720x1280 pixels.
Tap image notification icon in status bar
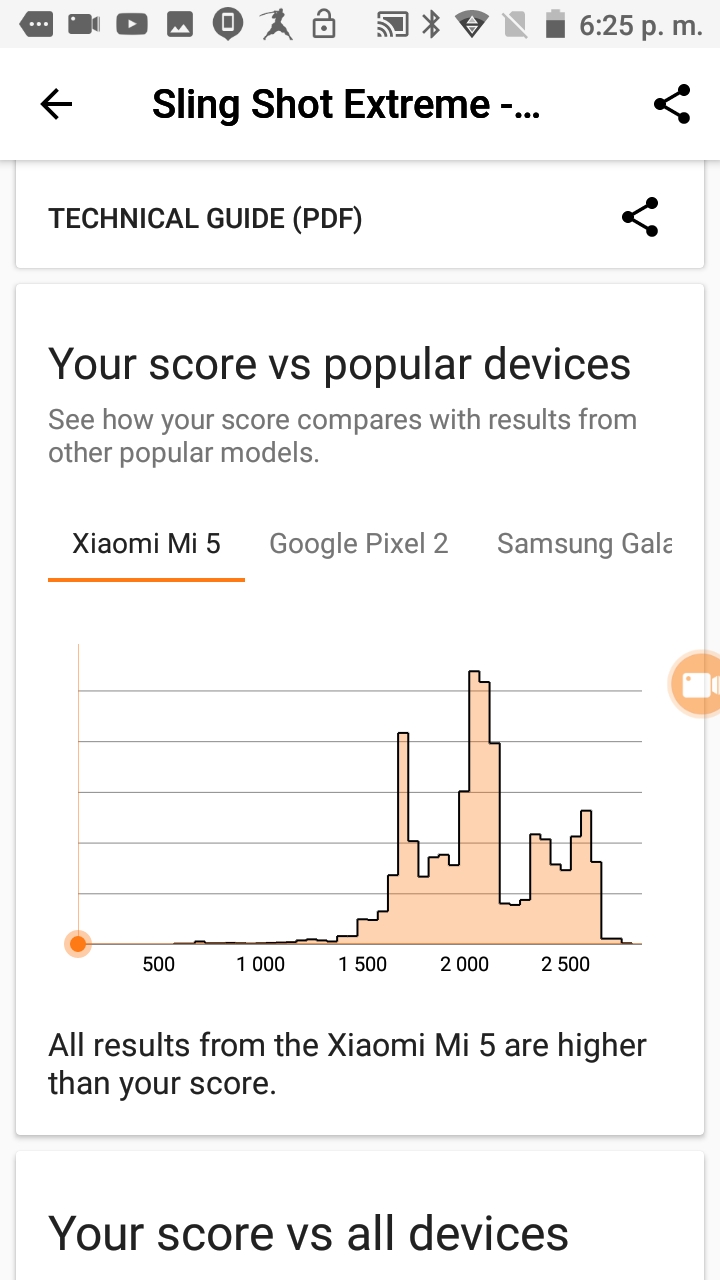tap(180, 24)
